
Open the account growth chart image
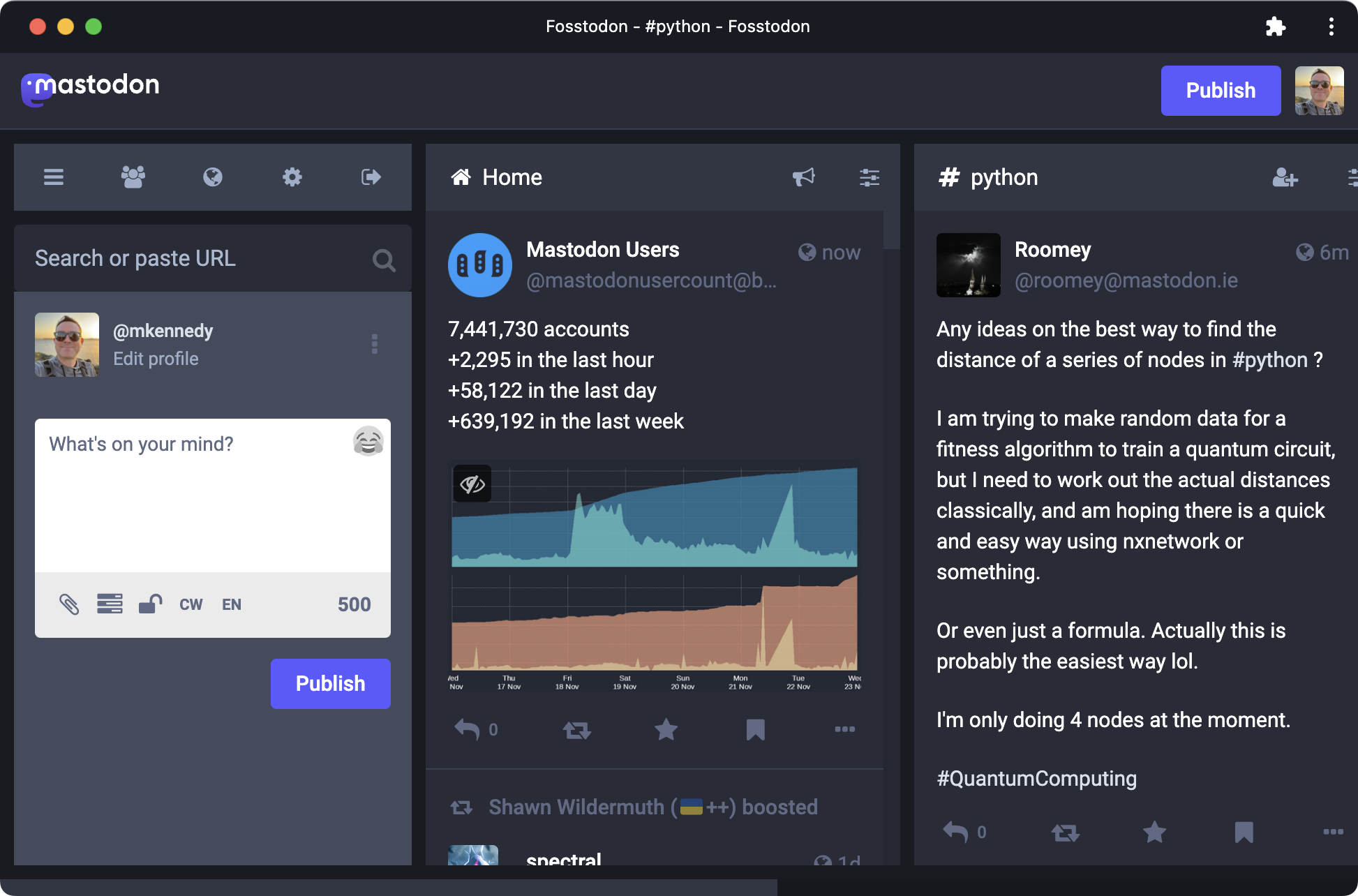click(655, 579)
